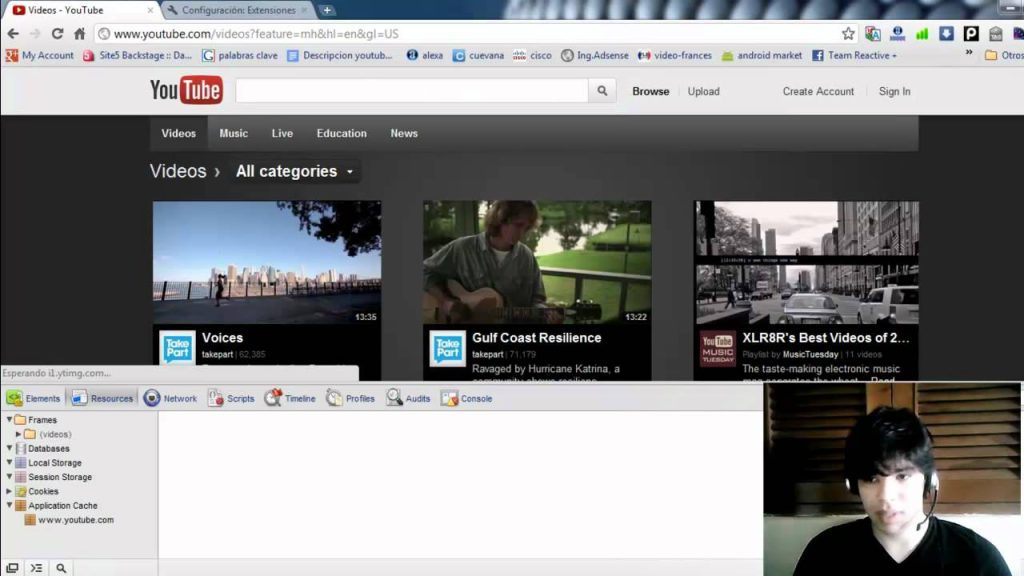Undock DevTools into separate window

12,568
